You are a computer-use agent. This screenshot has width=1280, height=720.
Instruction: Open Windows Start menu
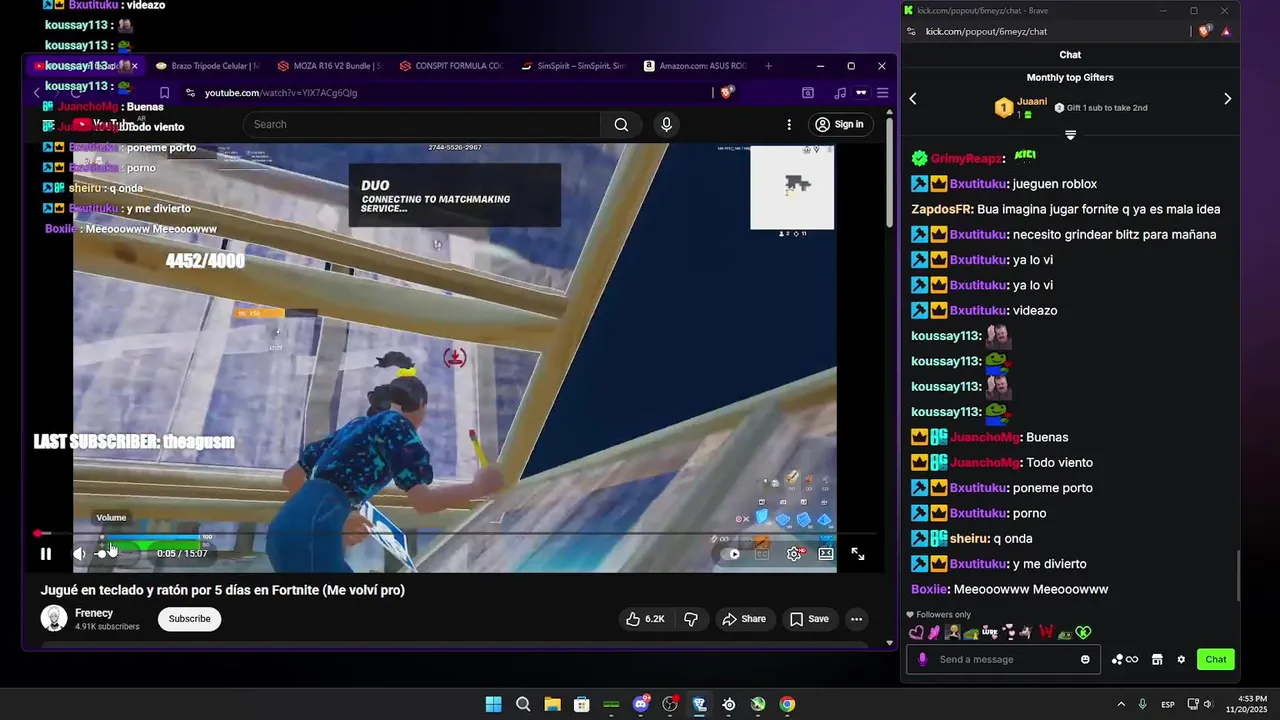[493, 704]
